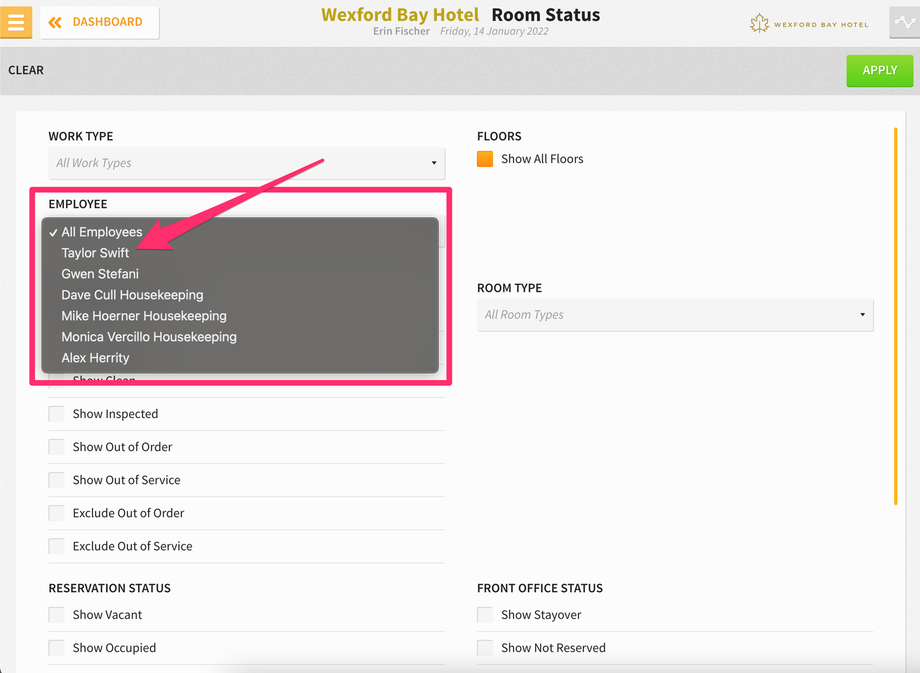Check the Show Occupied checkbox

coord(56,648)
